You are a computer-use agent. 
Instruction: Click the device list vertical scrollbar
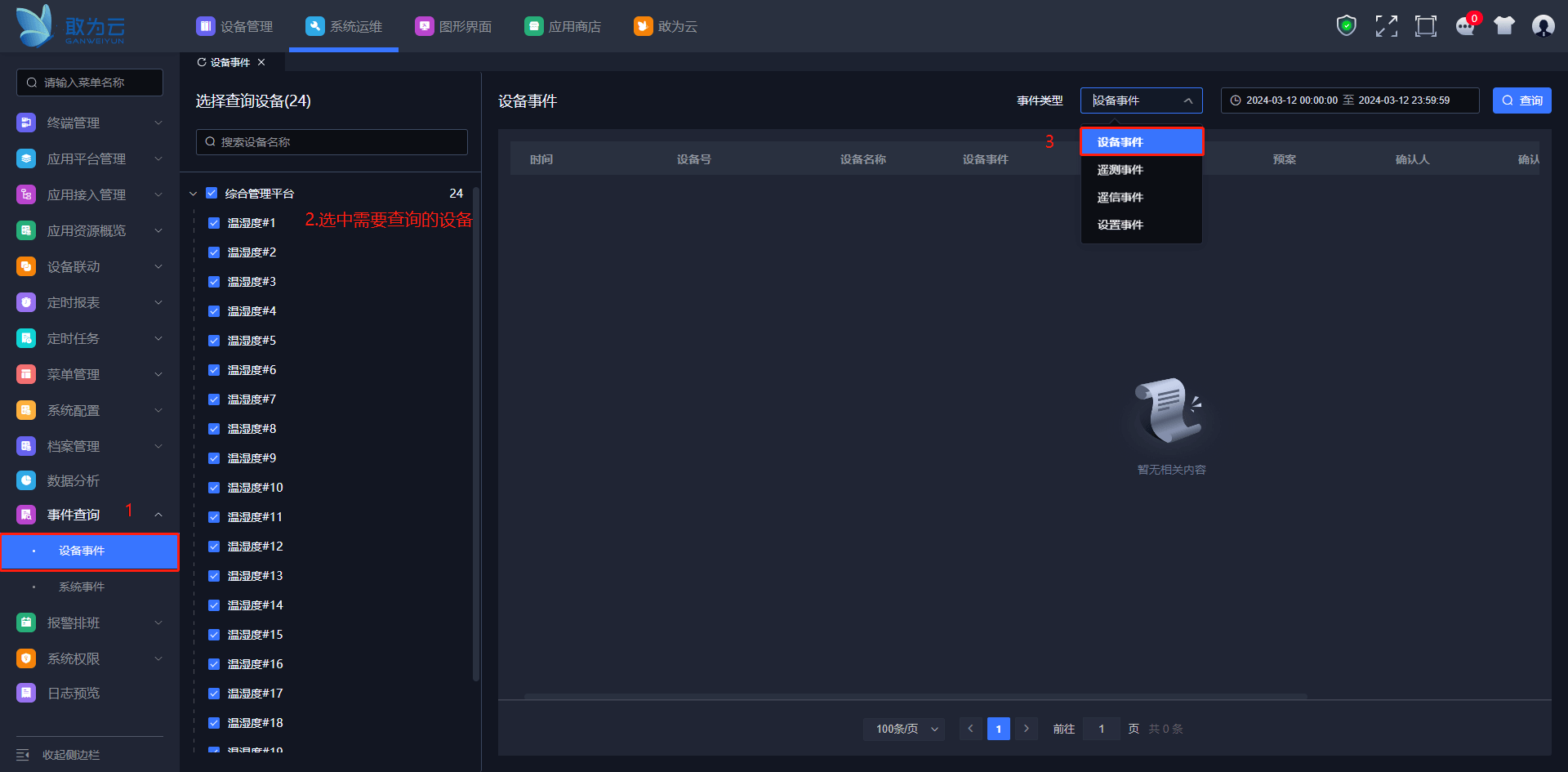[476, 433]
